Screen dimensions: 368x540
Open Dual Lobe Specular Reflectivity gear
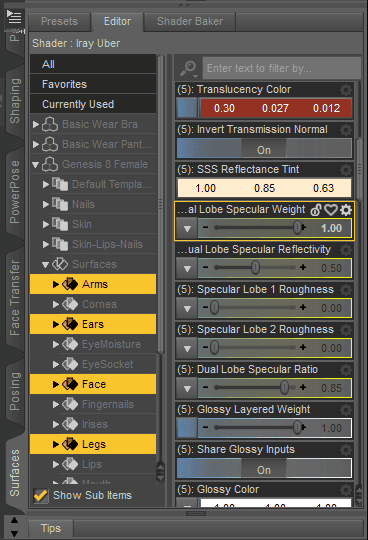point(346,250)
